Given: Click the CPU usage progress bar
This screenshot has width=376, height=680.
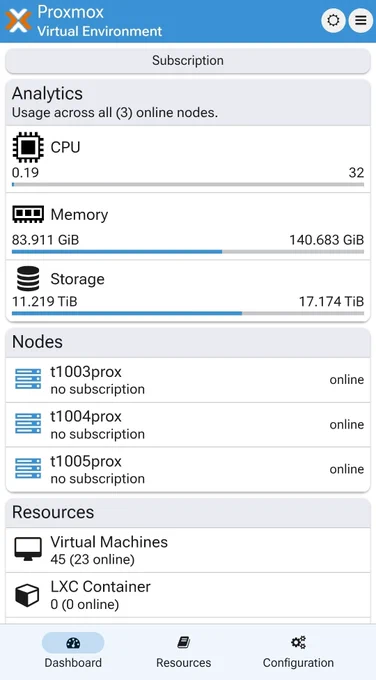Looking at the screenshot, I should coord(188,184).
